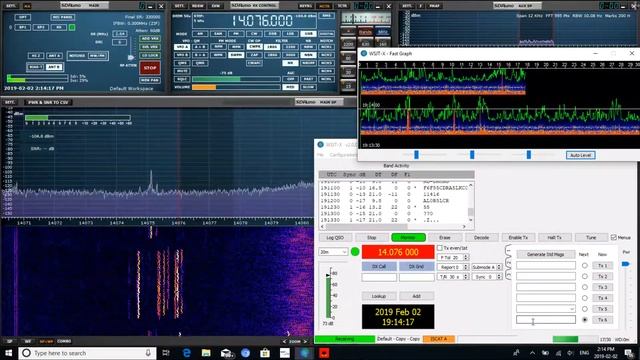This screenshot has width=640, height=360.
Task: Open File Explorer from the taskbar
Action: click(x=206, y=353)
